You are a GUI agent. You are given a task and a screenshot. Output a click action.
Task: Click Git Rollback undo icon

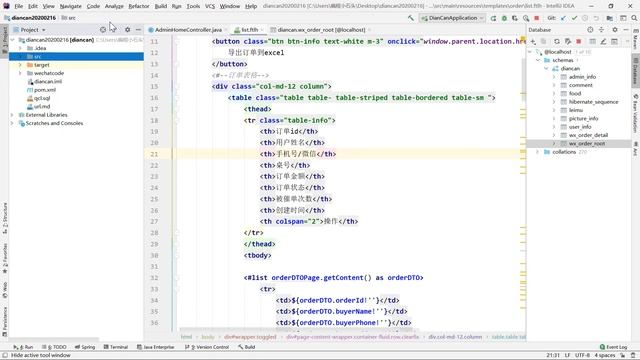point(596,18)
